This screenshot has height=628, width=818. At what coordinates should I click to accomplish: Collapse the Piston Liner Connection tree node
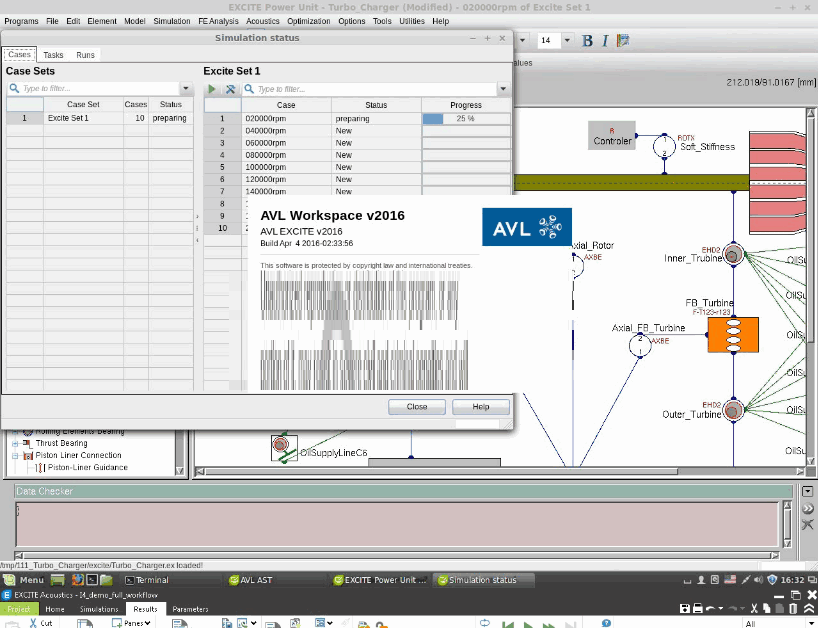pos(16,455)
